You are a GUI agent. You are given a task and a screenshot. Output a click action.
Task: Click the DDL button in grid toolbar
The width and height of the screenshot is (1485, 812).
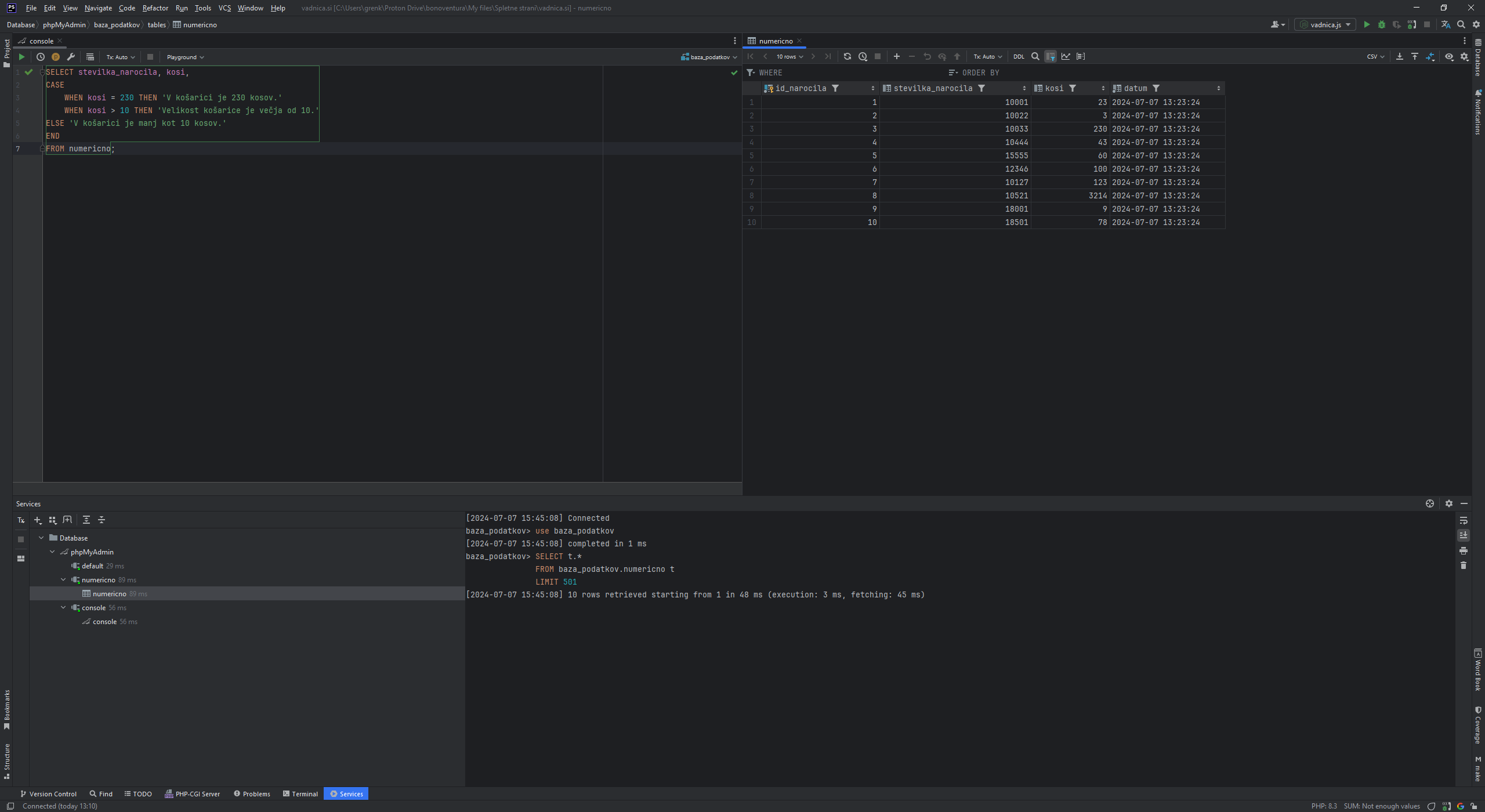point(1019,56)
